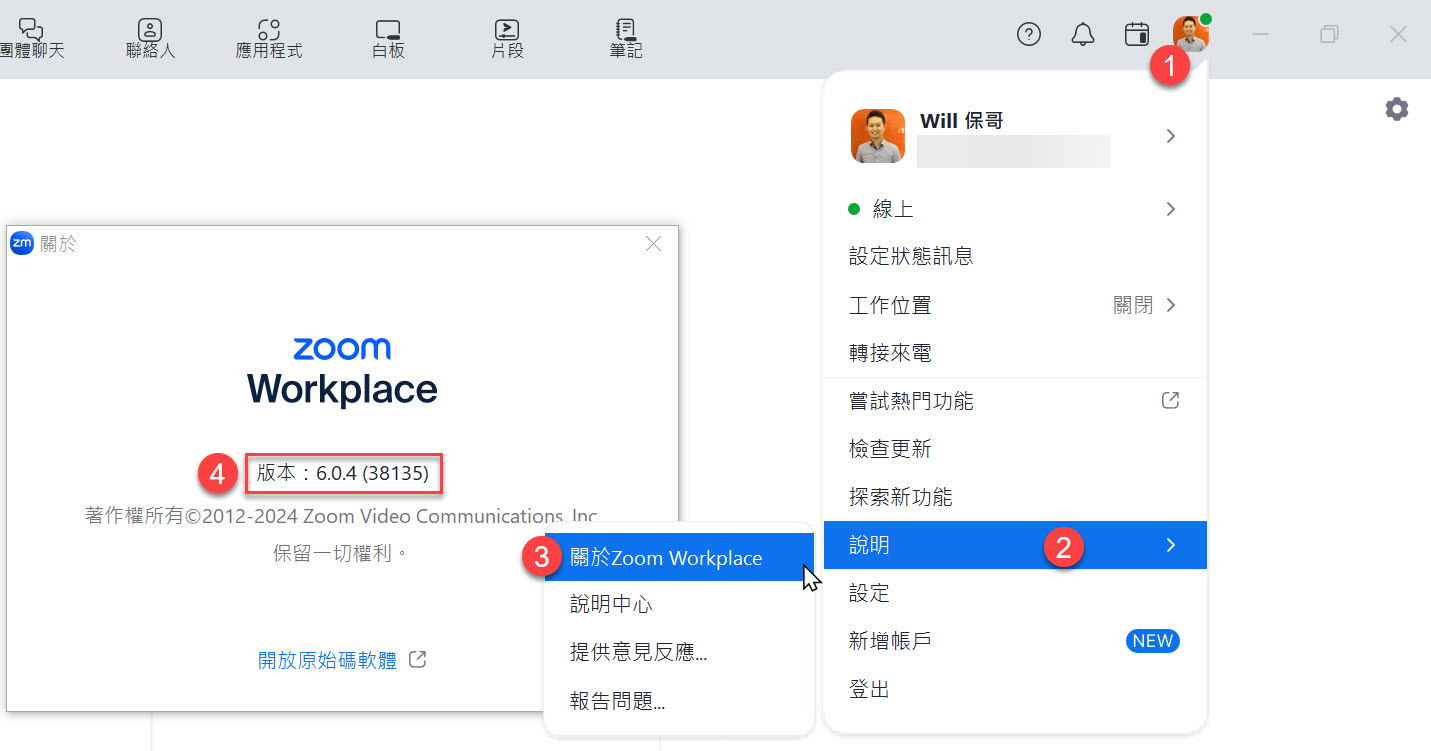The height and width of the screenshot is (751, 1431).
Task: Open the Apps tab
Action: tap(269, 39)
